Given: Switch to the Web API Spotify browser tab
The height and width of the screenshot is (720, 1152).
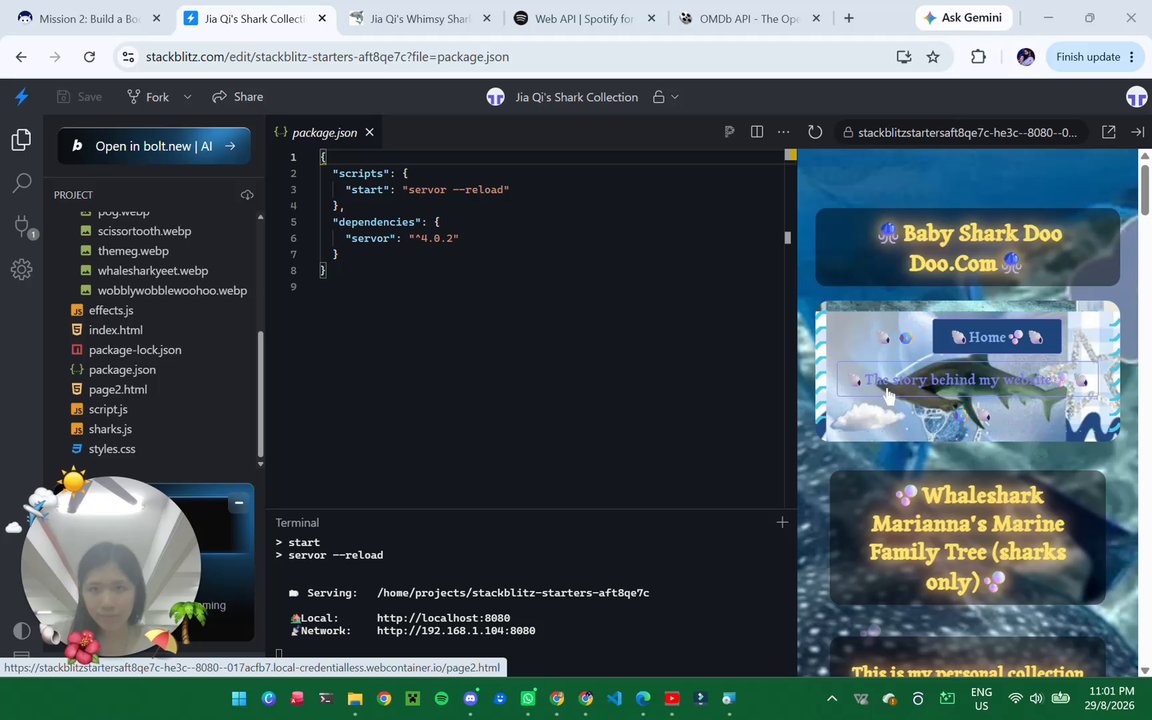Looking at the screenshot, I should [x=585, y=18].
